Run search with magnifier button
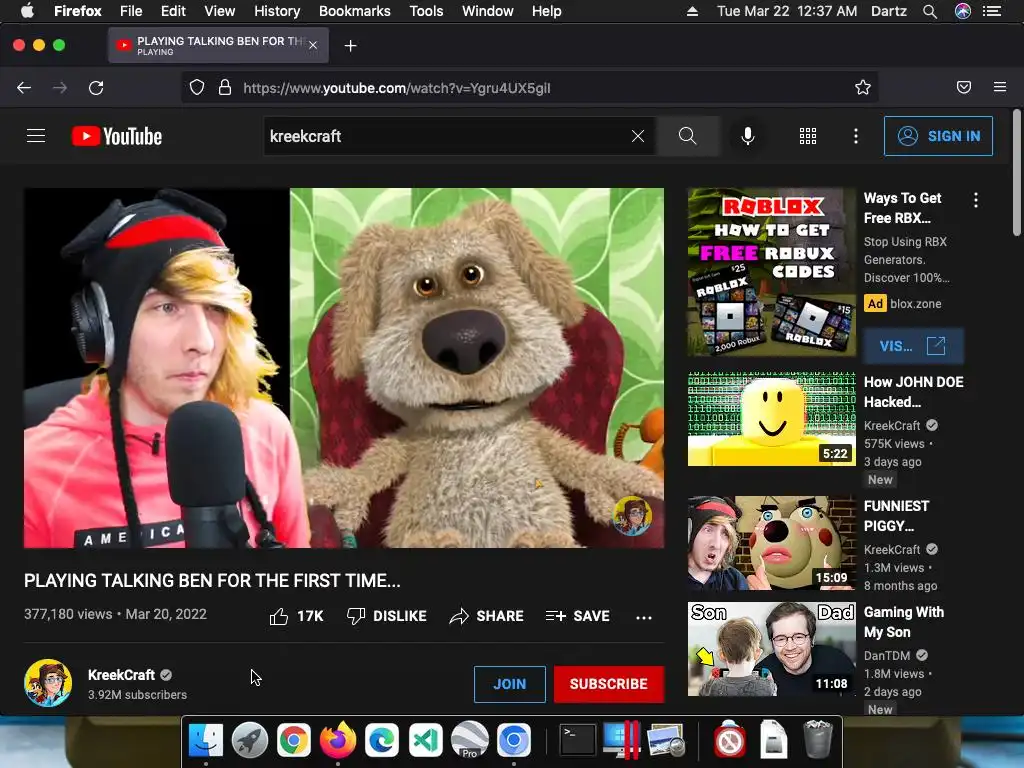The height and width of the screenshot is (768, 1024). coord(688,136)
